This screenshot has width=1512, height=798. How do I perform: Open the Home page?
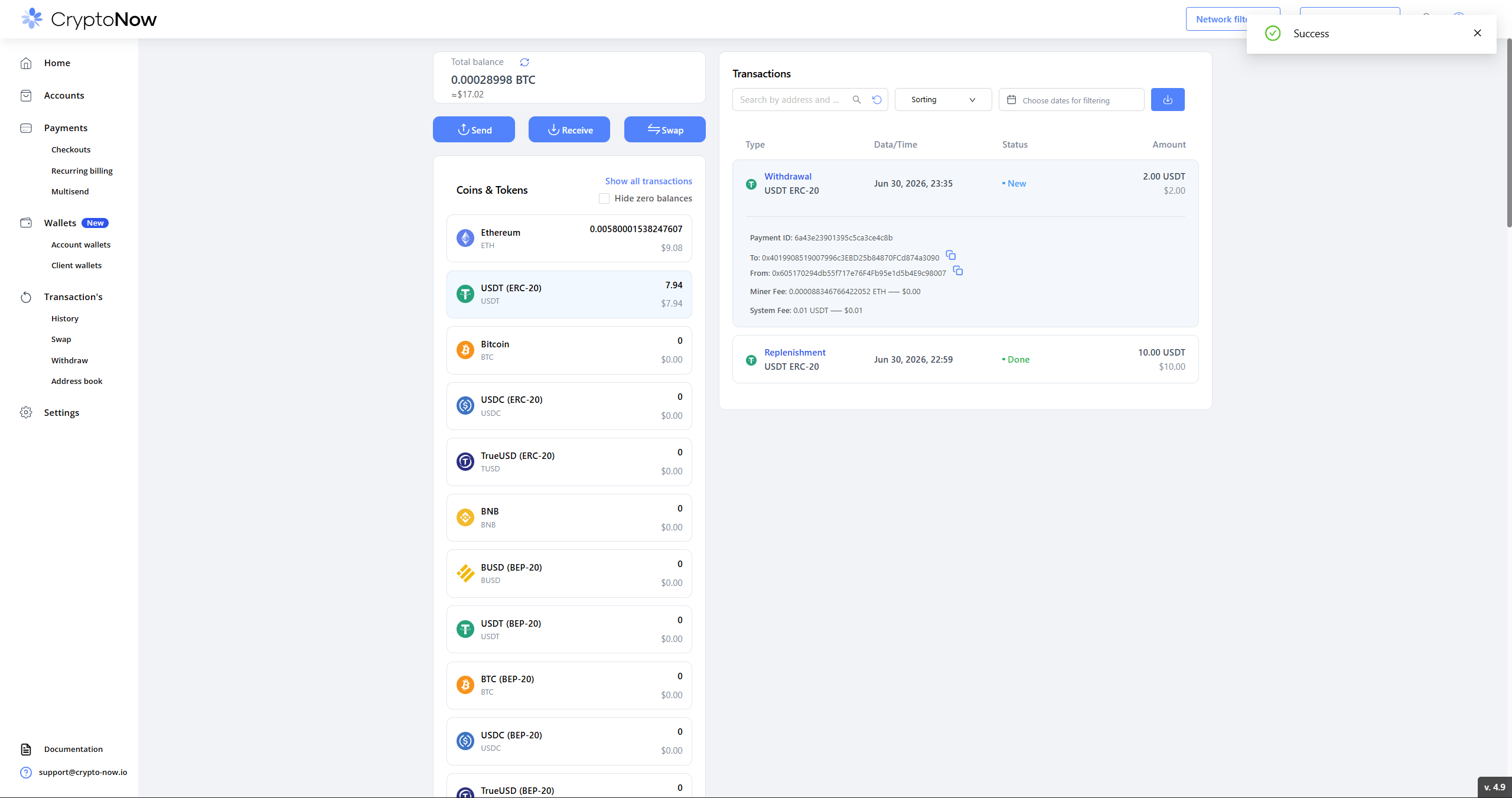(x=57, y=63)
